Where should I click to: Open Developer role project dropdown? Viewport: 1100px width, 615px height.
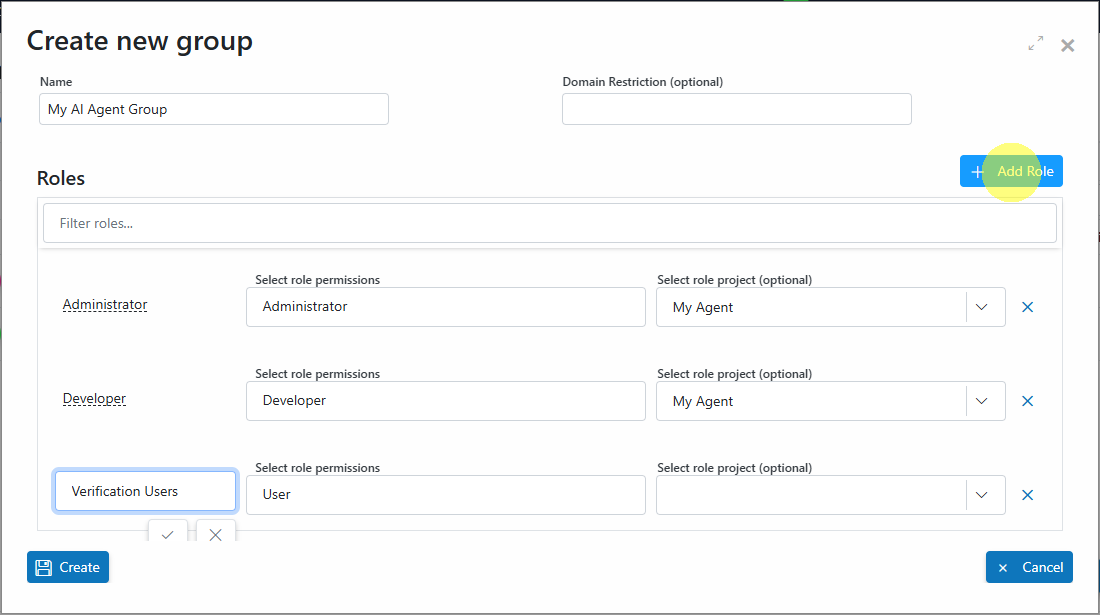[x=981, y=401]
